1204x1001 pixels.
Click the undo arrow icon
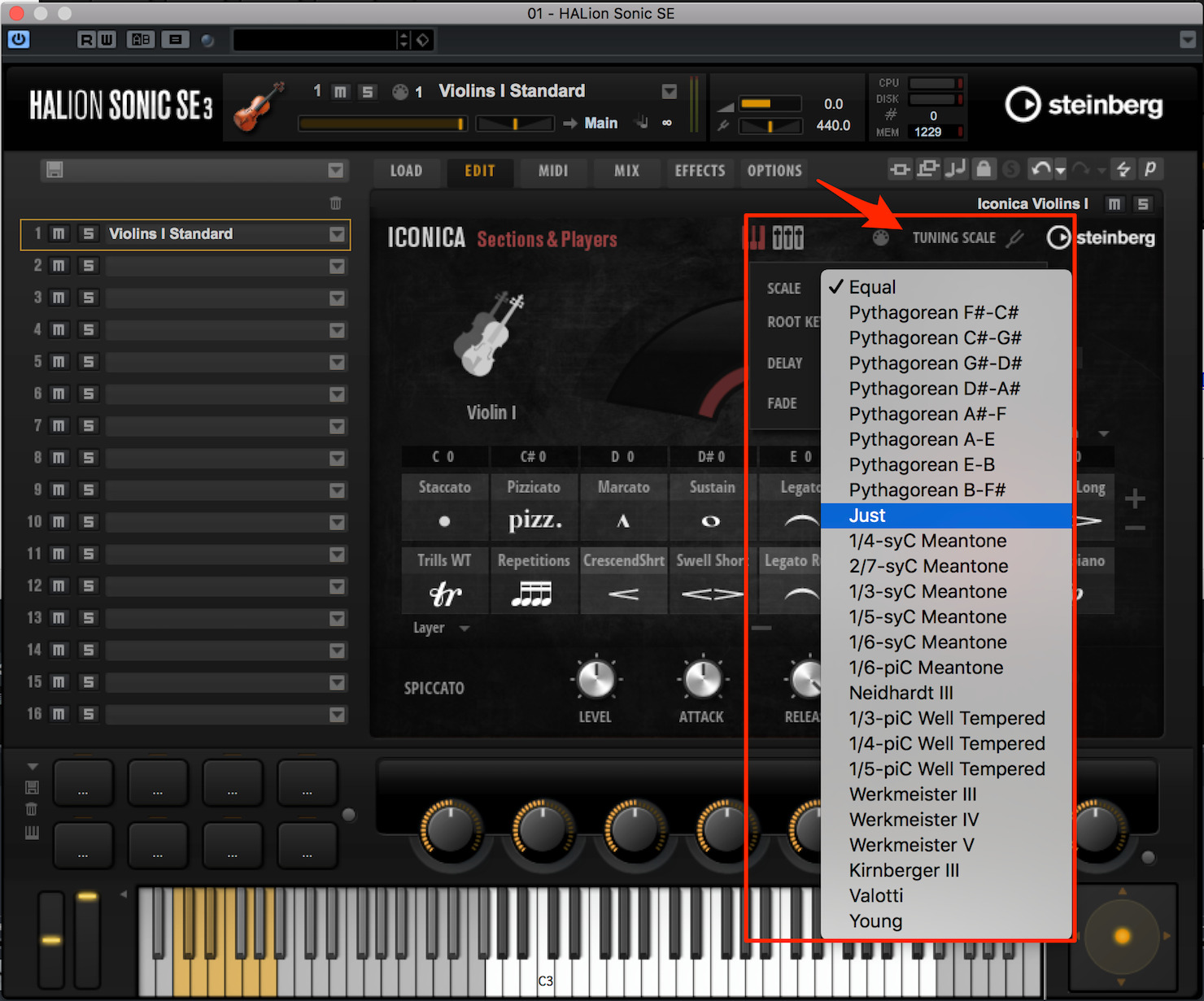tap(1040, 168)
